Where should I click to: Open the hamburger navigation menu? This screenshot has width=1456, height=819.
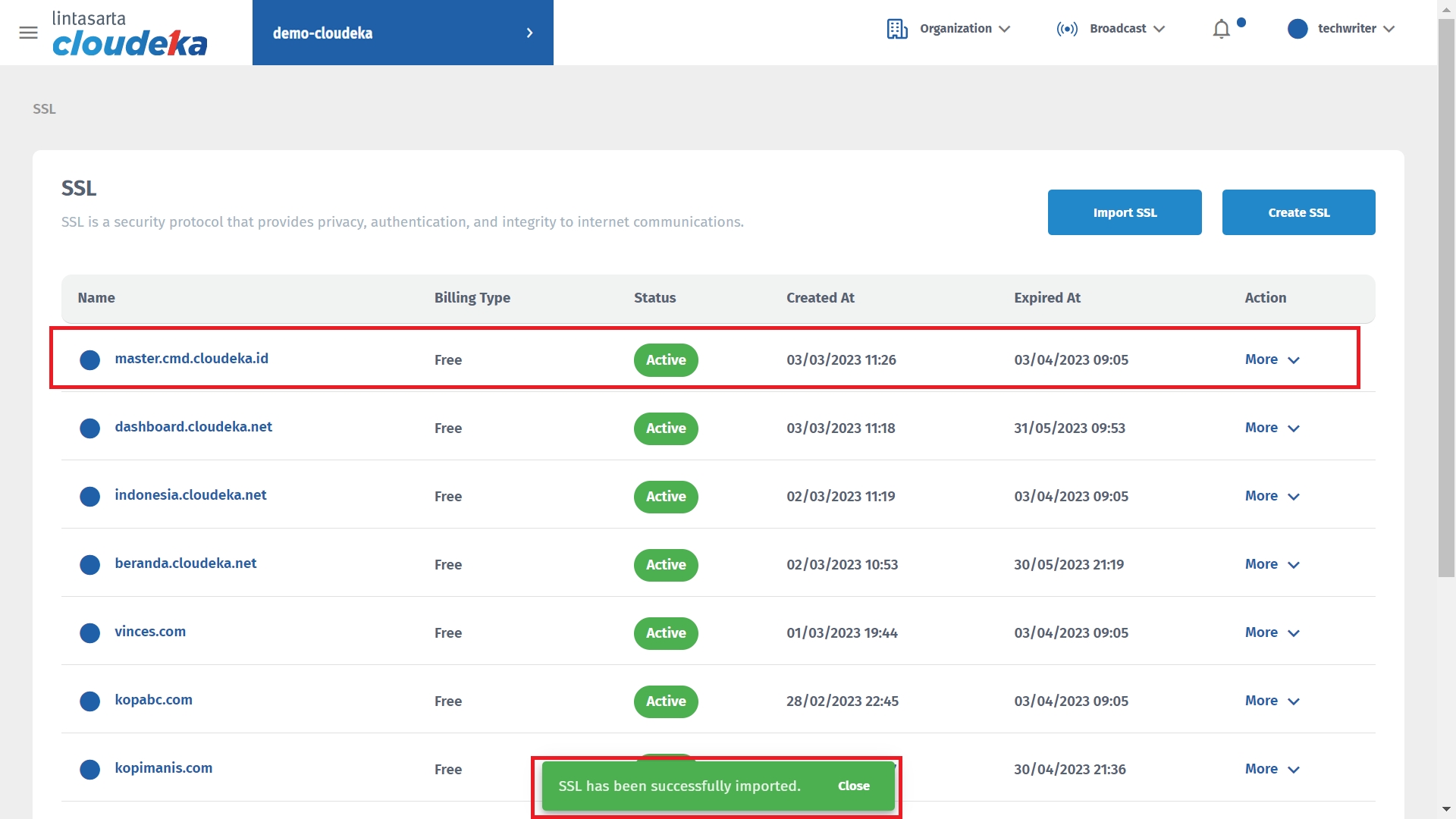coord(28,33)
